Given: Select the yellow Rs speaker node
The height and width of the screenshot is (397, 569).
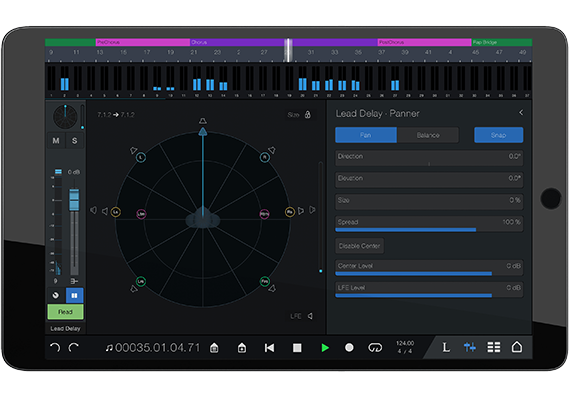Looking at the screenshot, I should 290,212.
